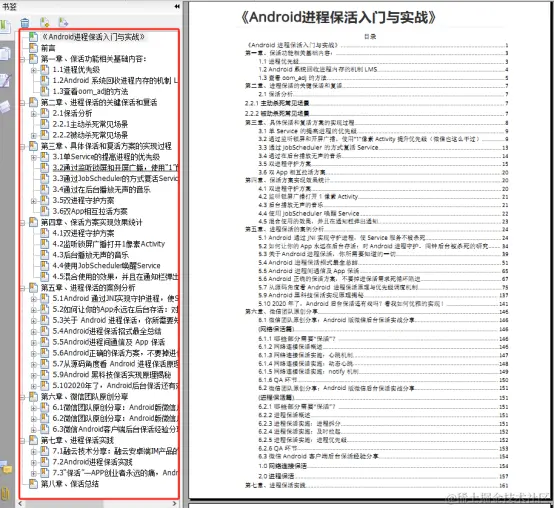The image size is (554, 509).
Task: Expand the 1.1进程优先级 bookmark
Action: pos(34,70)
